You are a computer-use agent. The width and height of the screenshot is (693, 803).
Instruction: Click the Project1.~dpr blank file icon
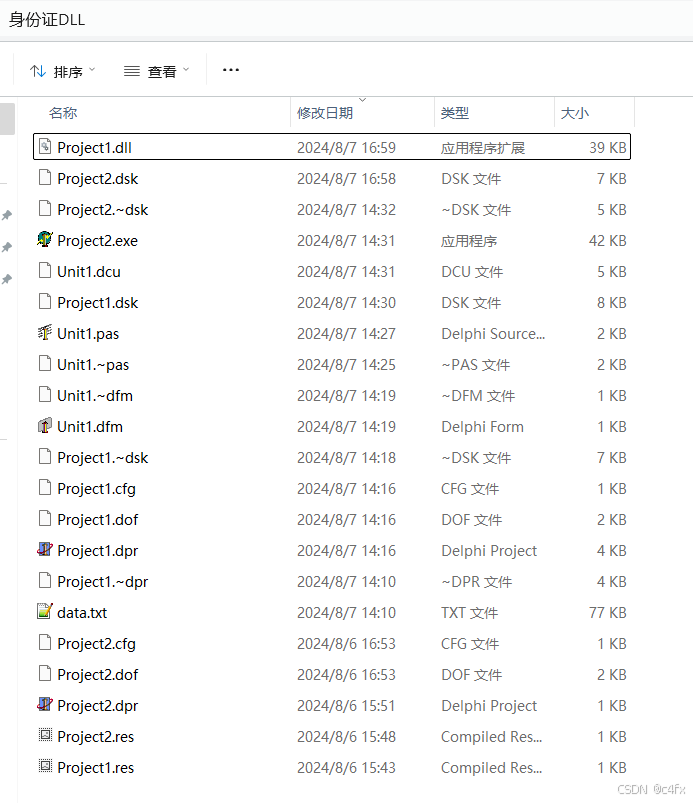(45, 581)
